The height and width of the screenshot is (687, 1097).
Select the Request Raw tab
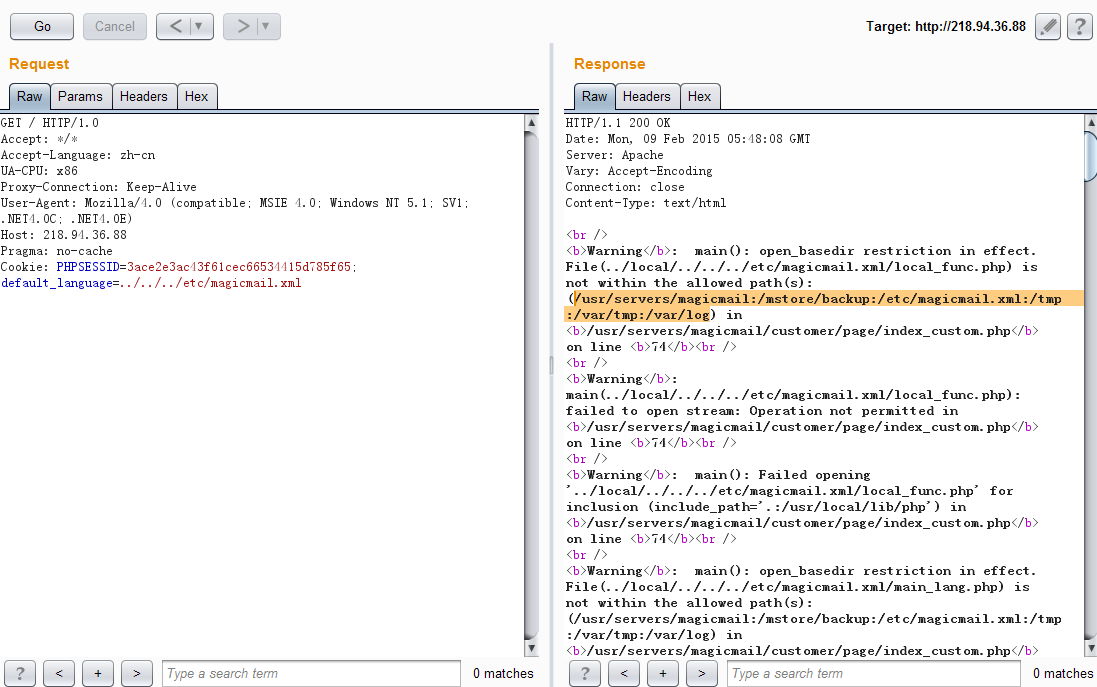29,97
